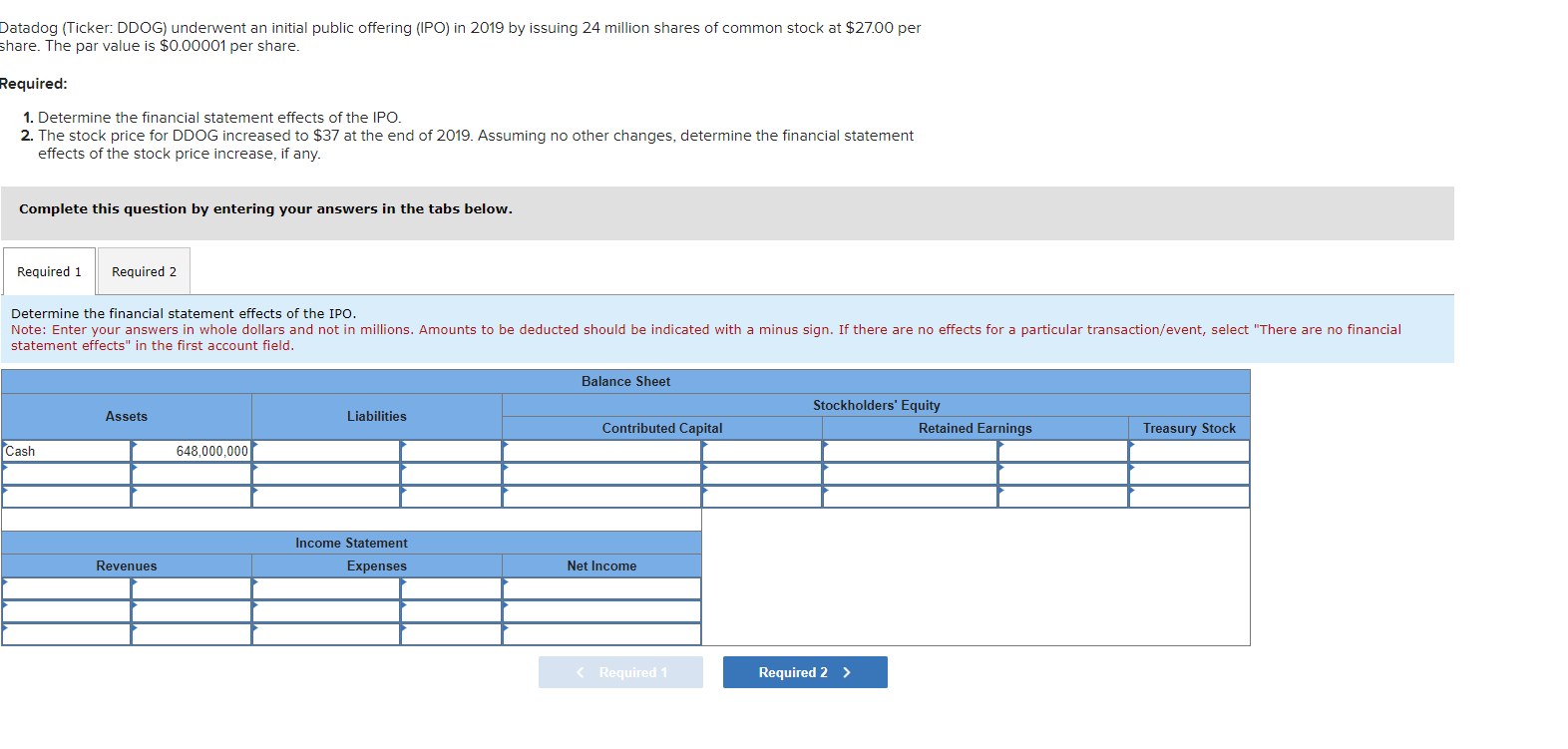
Task: Open second-row Contributed Capital account dropdown
Action: (x=601, y=474)
